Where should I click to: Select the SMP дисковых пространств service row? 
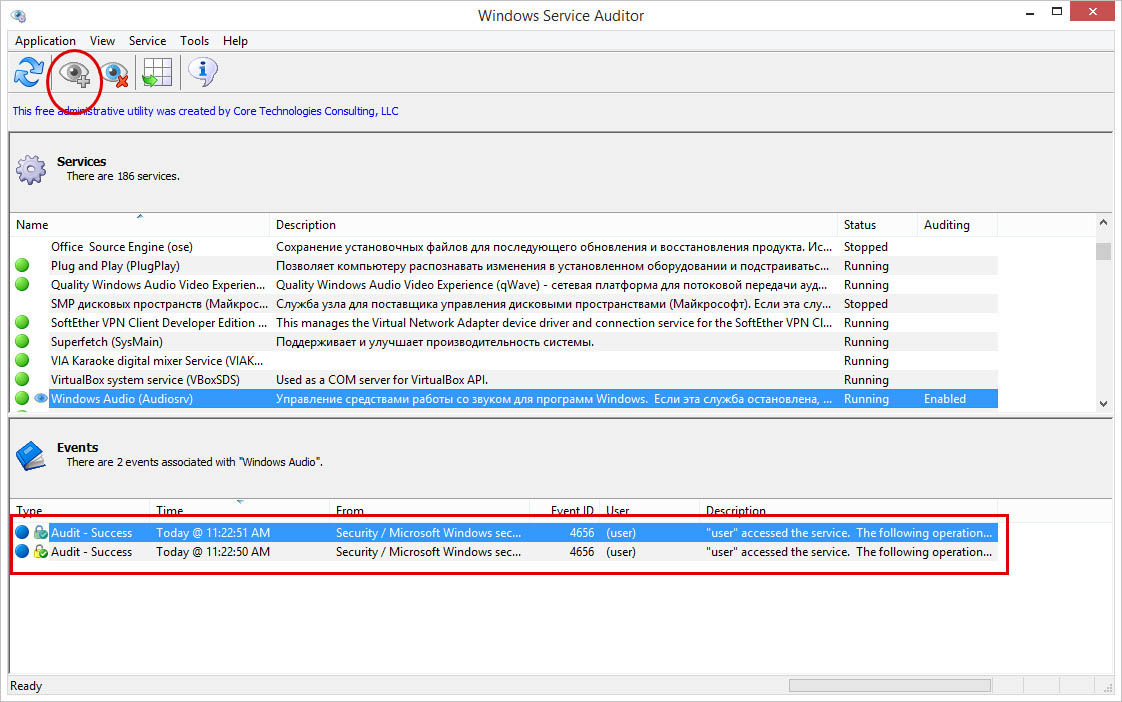(x=504, y=303)
